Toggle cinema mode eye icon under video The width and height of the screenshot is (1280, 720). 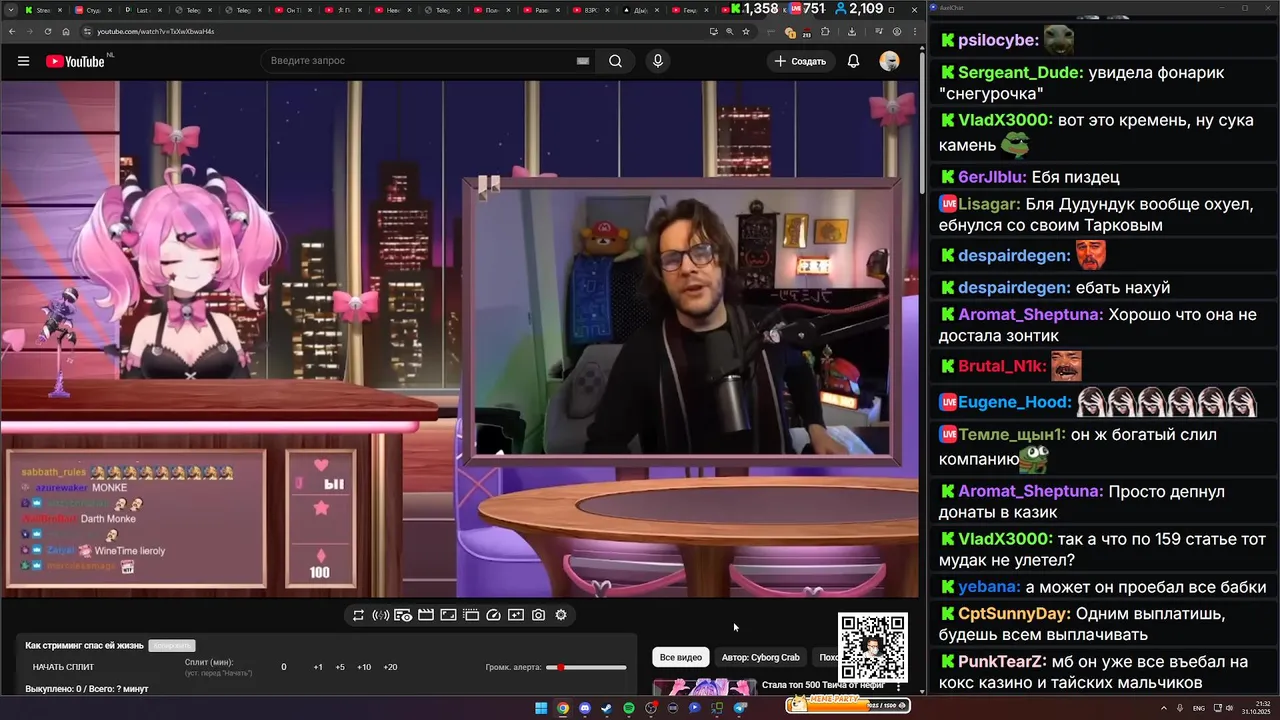(x=403, y=615)
